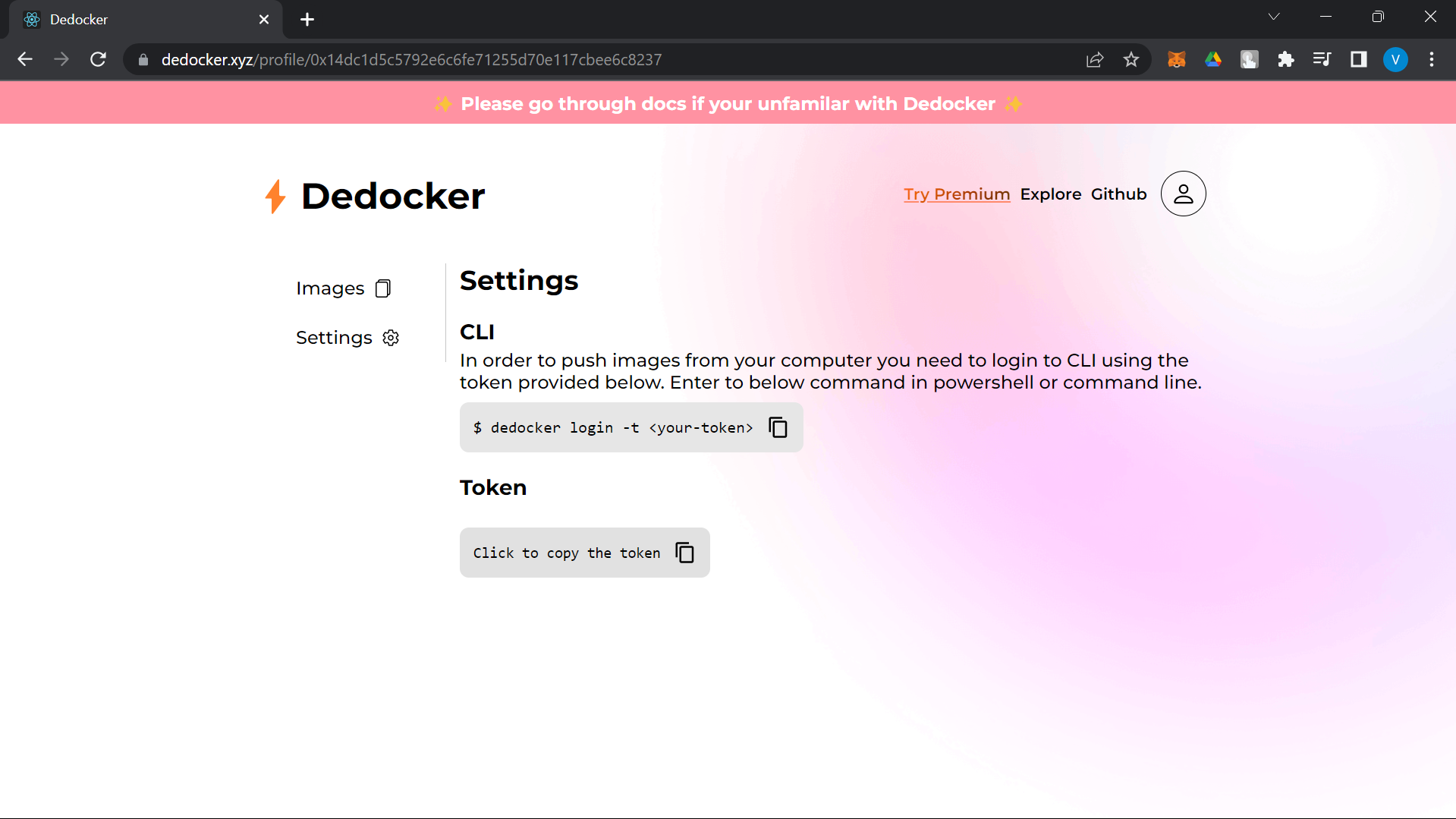This screenshot has width=1456, height=819.
Task: Click the docs announcement banner
Action: click(728, 103)
